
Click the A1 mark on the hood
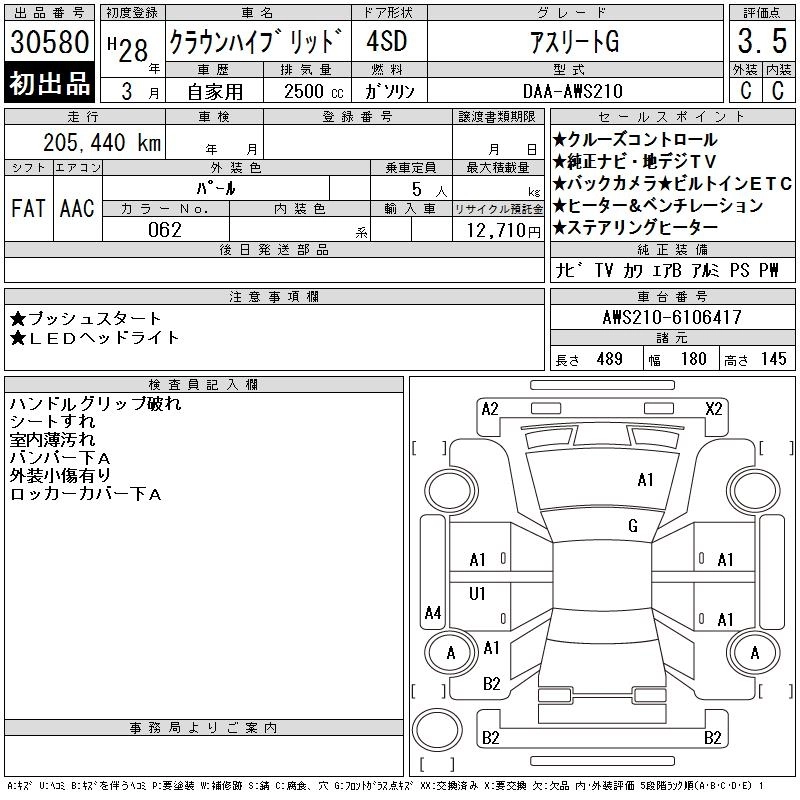coord(645,480)
